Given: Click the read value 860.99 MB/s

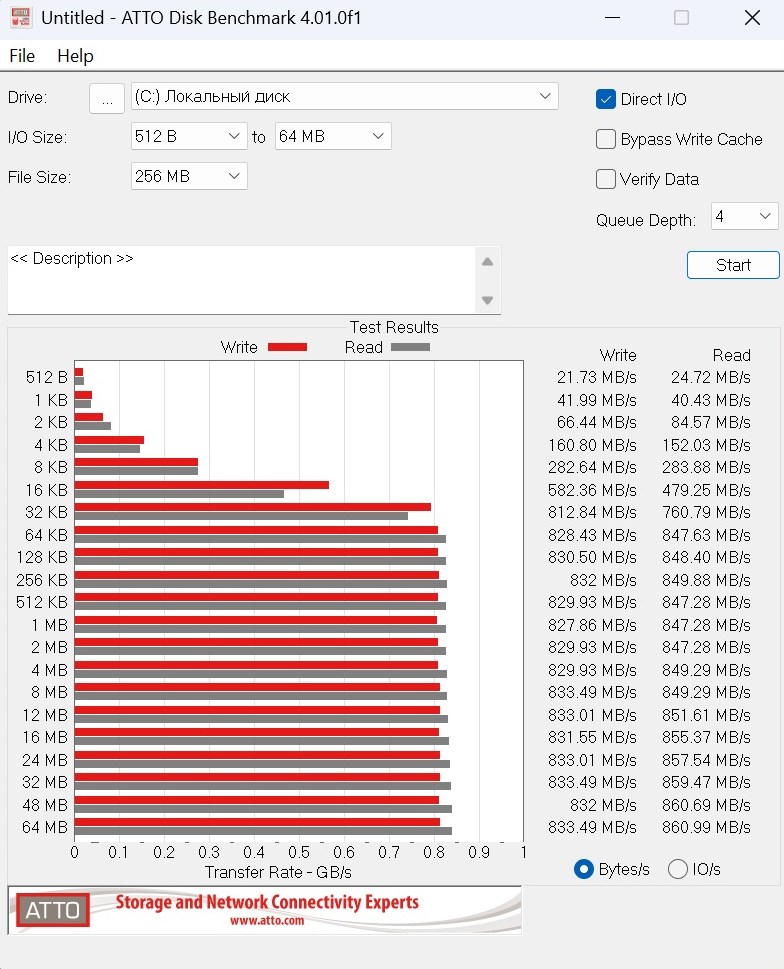Looking at the screenshot, I should 707,827.
